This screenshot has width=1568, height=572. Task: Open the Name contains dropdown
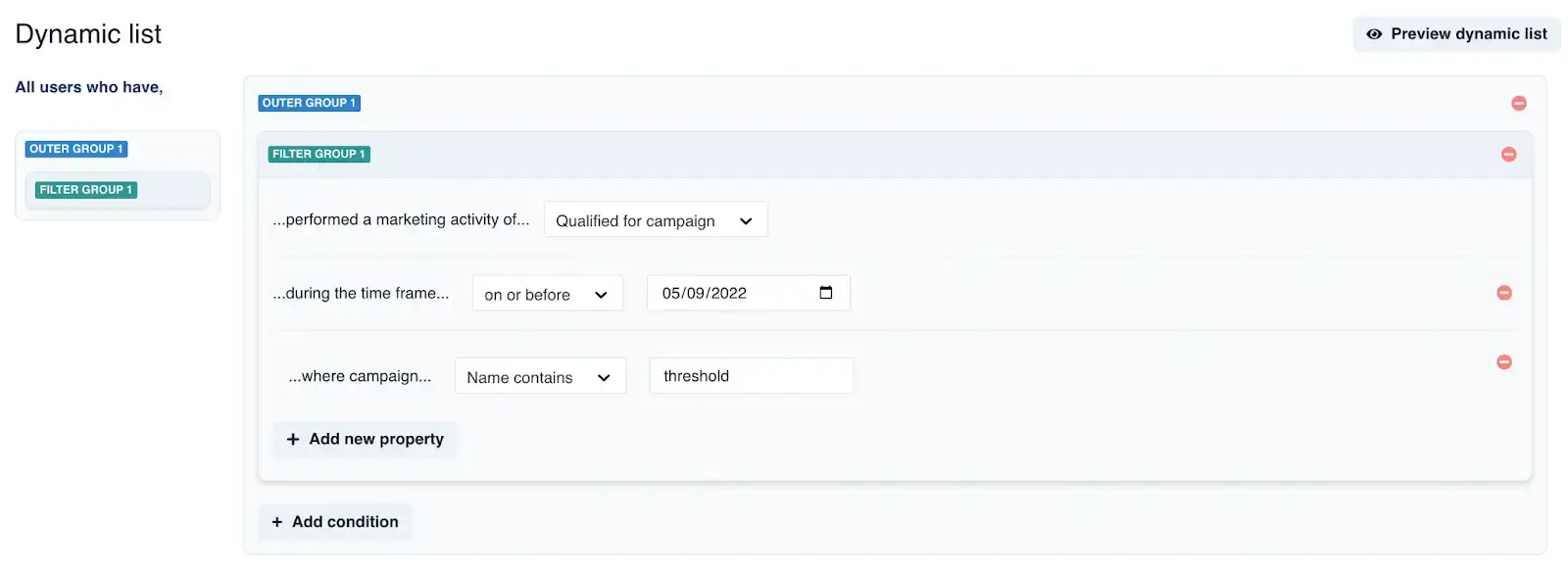540,376
